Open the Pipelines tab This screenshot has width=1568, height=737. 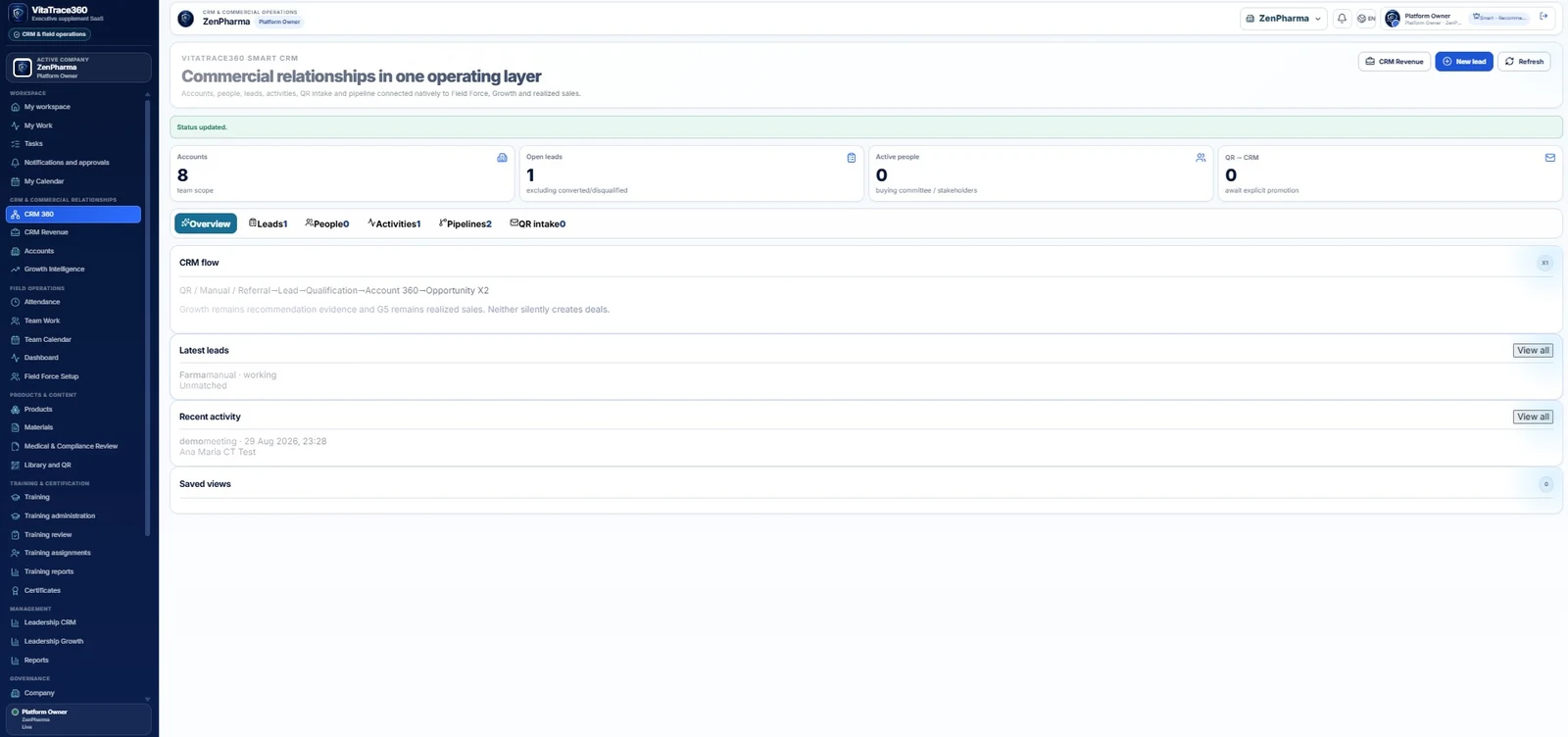tap(465, 223)
